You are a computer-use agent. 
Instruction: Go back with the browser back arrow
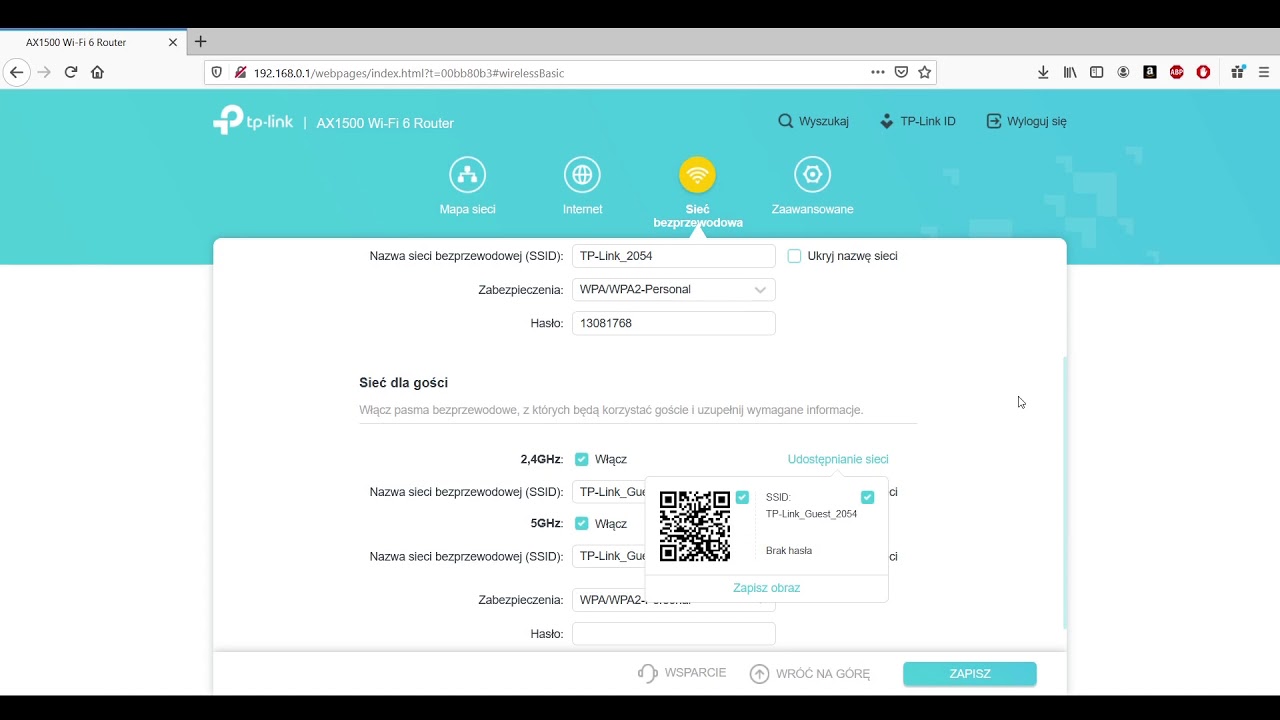pos(16,72)
